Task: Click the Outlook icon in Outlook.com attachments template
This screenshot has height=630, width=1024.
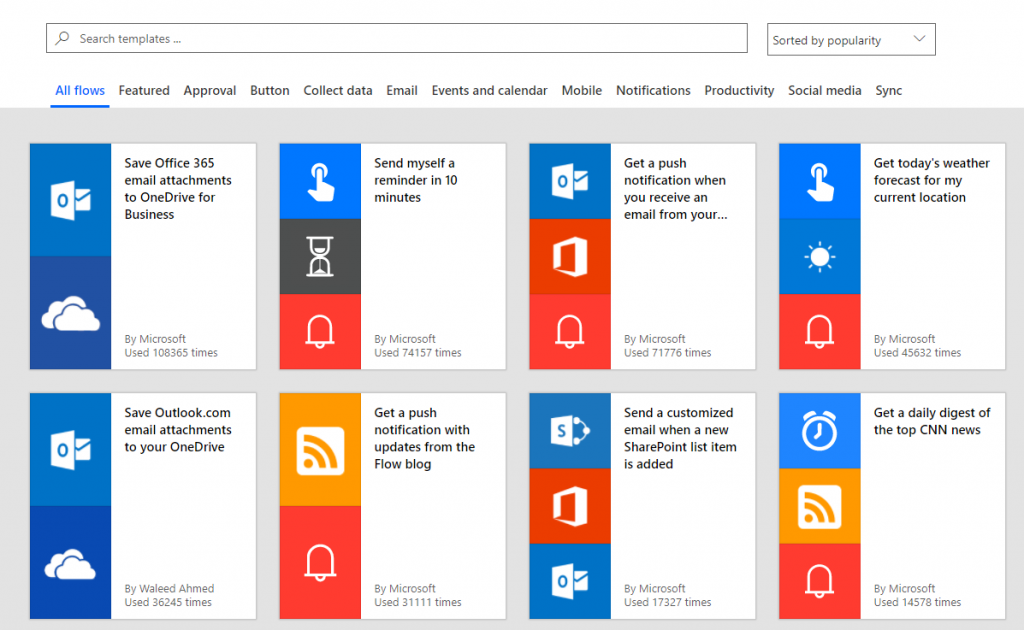Action: pos(70,449)
